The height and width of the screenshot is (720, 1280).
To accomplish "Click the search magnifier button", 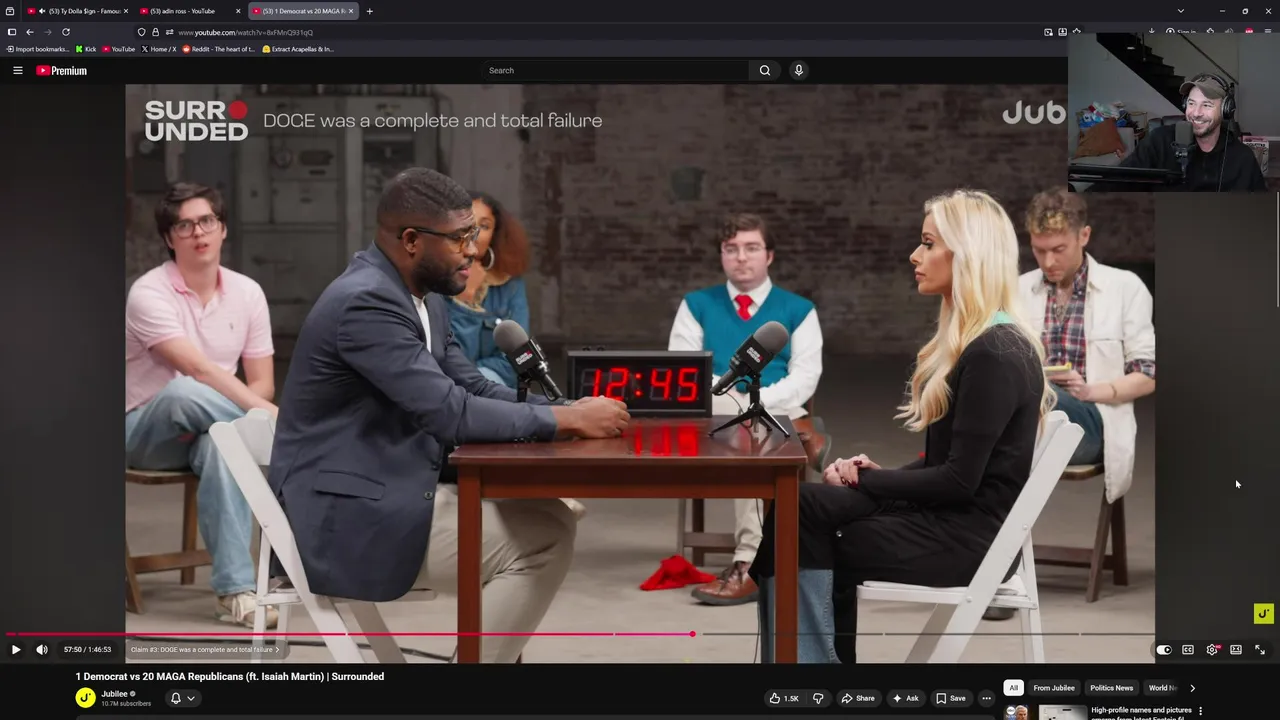I will point(765,70).
